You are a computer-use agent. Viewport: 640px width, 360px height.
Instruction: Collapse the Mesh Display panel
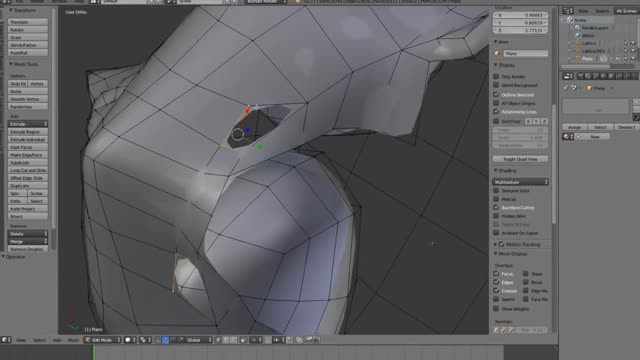click(x=496, y=254)
